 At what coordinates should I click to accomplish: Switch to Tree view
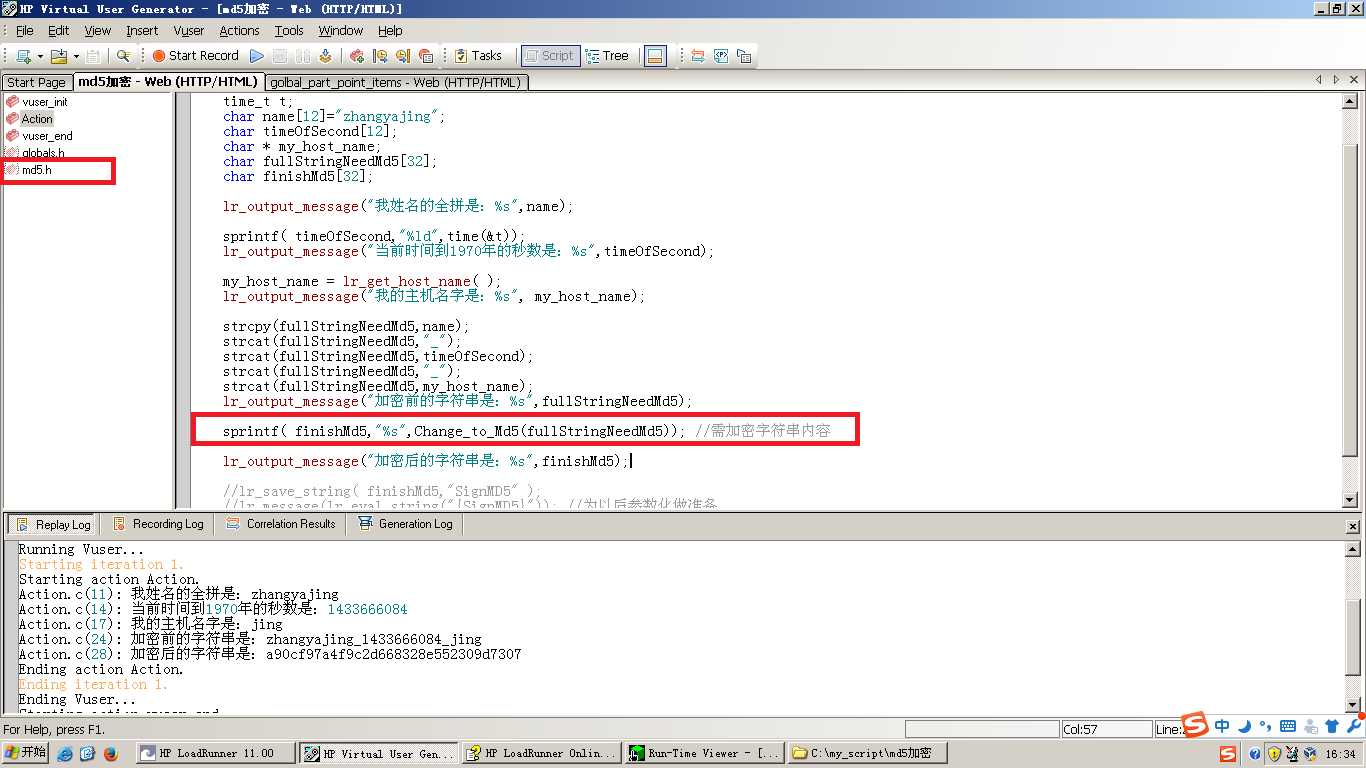pos(607,56)
